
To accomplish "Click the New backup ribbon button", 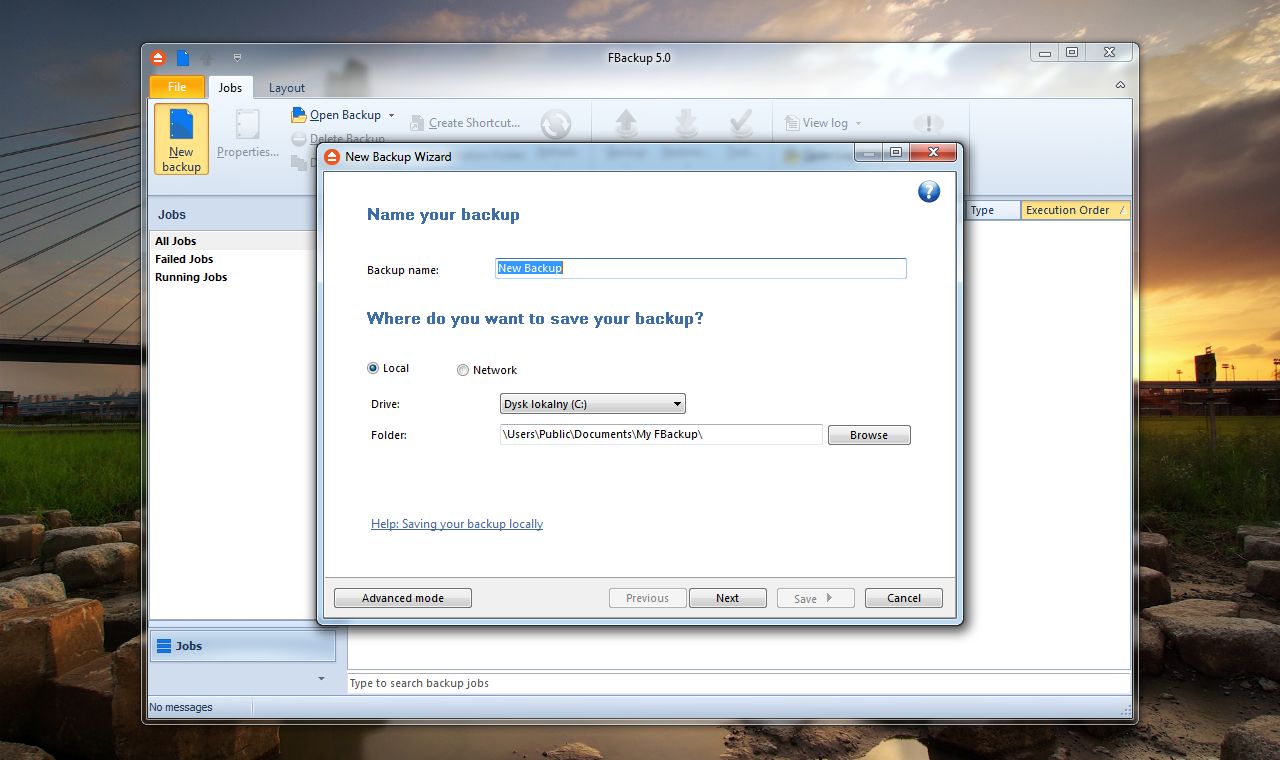I will (181, 139).
